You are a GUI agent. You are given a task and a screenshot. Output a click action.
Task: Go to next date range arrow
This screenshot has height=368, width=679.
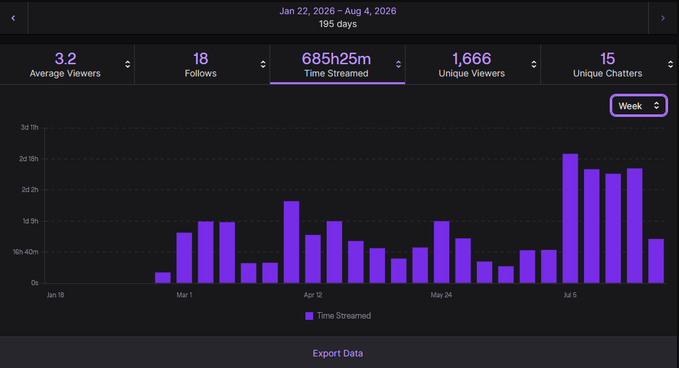pos(663,18)
